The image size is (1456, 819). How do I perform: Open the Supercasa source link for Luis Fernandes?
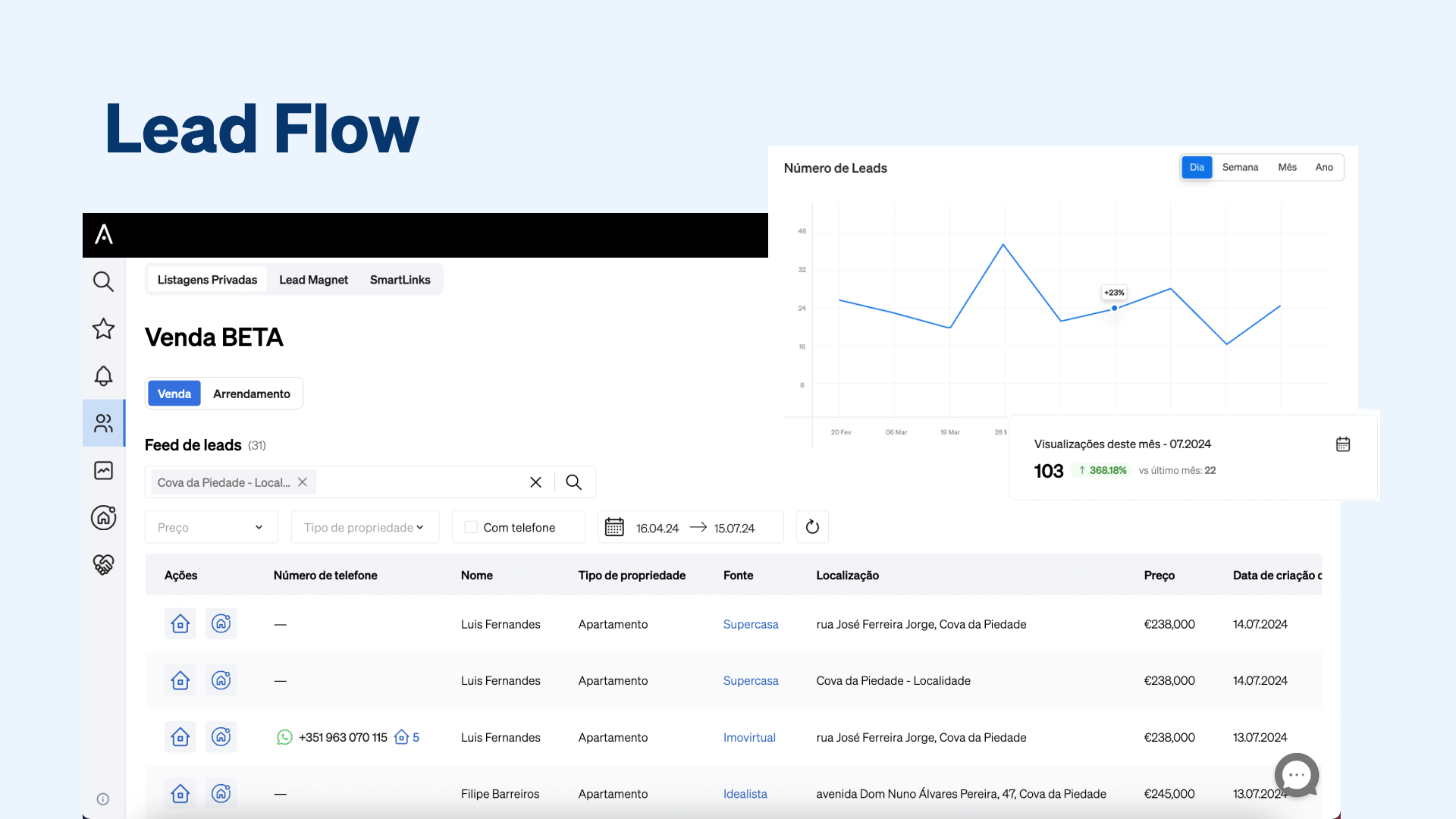pos(751,624)
